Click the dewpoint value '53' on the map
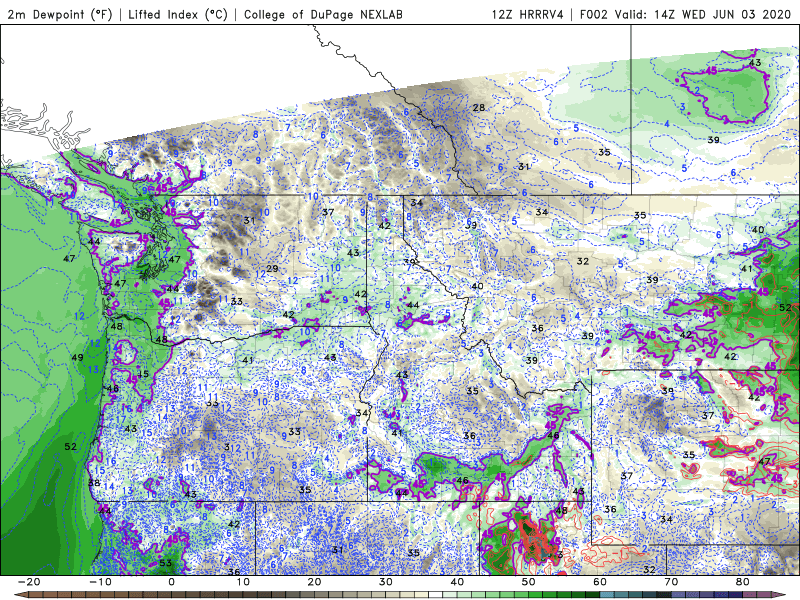800x600 pixels. point(165,563)
